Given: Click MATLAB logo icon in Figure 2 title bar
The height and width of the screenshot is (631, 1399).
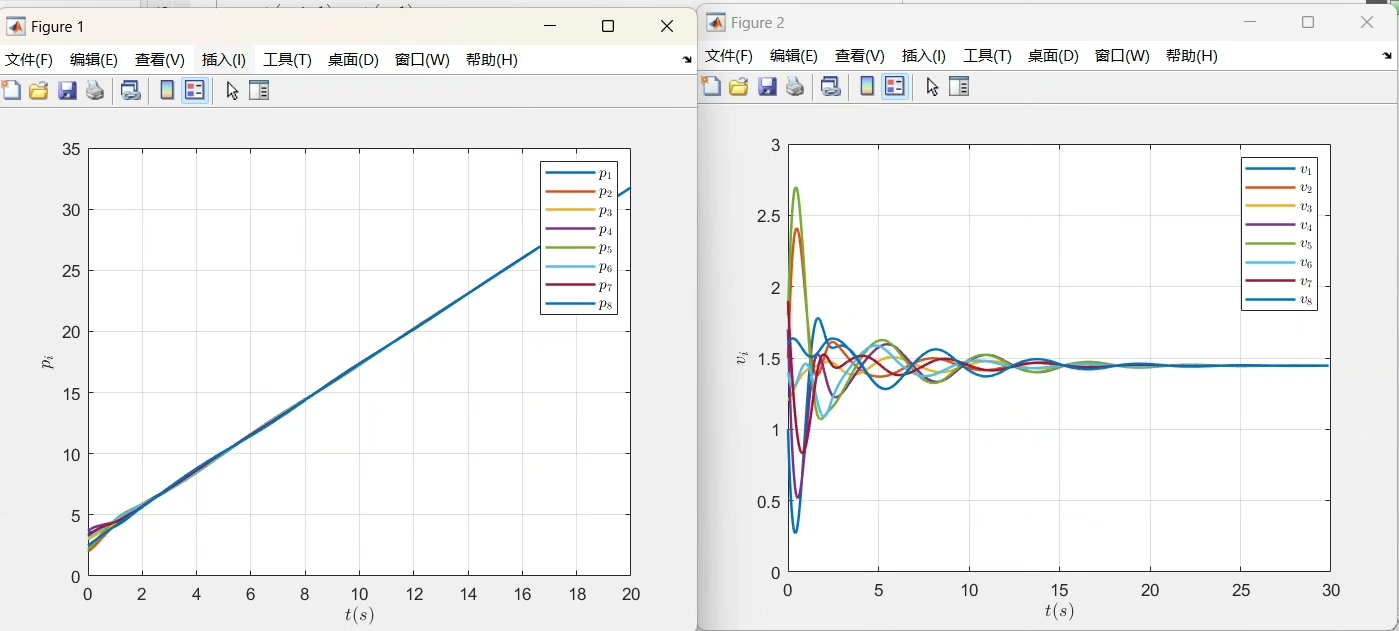Looking at the screenshot, I should click(716, 23).
